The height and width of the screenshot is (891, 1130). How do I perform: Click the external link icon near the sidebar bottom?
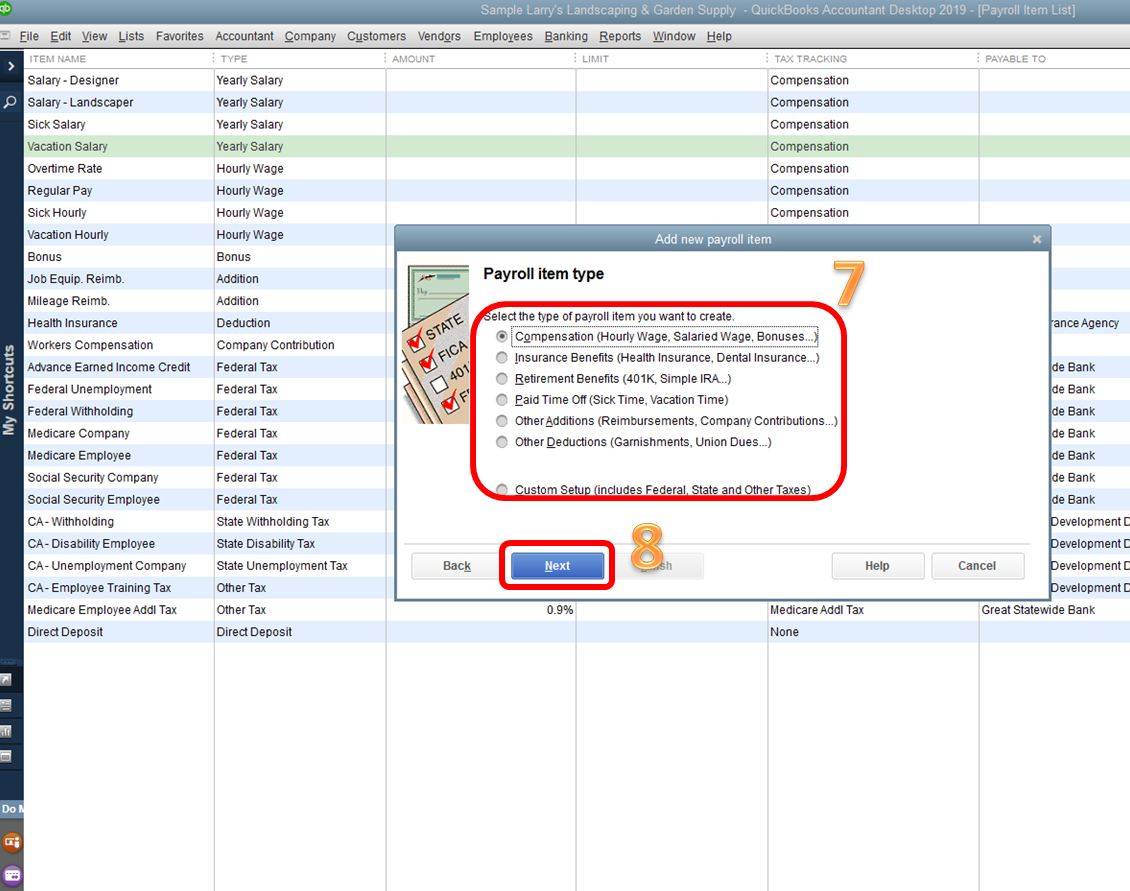[11, 679]
